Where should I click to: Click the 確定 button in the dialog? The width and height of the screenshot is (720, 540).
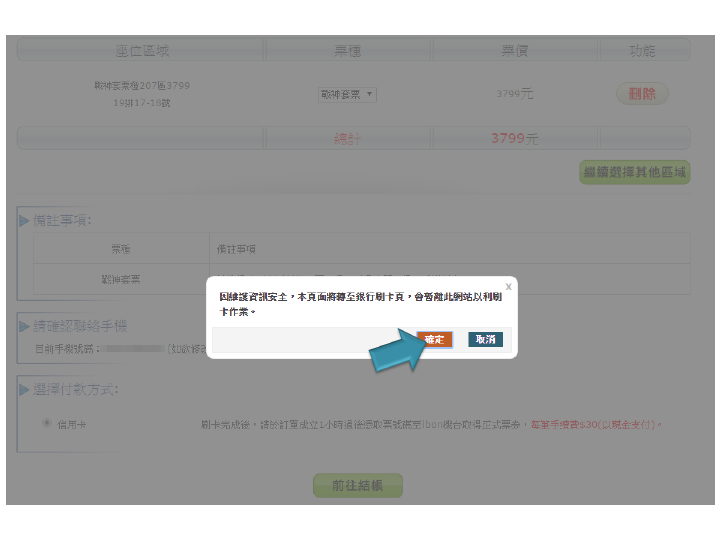click(435, 340)
